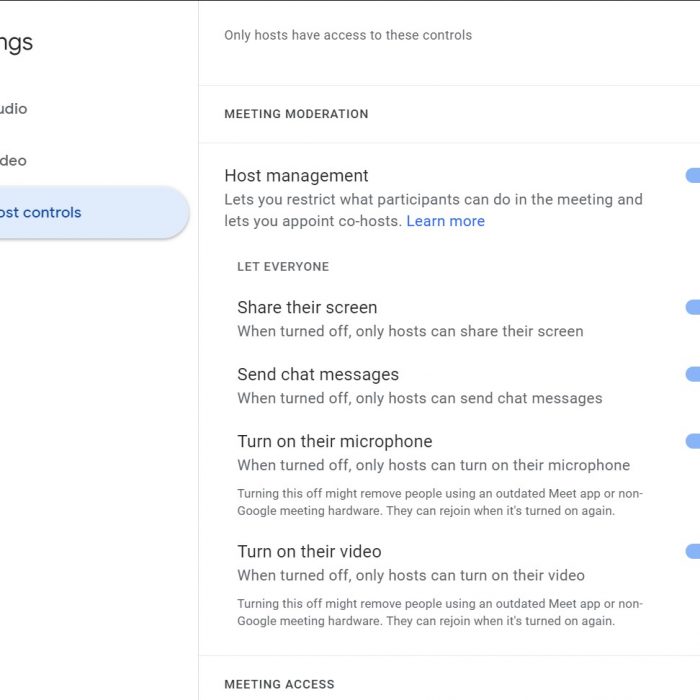Click the outdated Meet app warning under microphone
Image resolution: width=700 pixels, height=700 pixels.
[x=440, y=502]
